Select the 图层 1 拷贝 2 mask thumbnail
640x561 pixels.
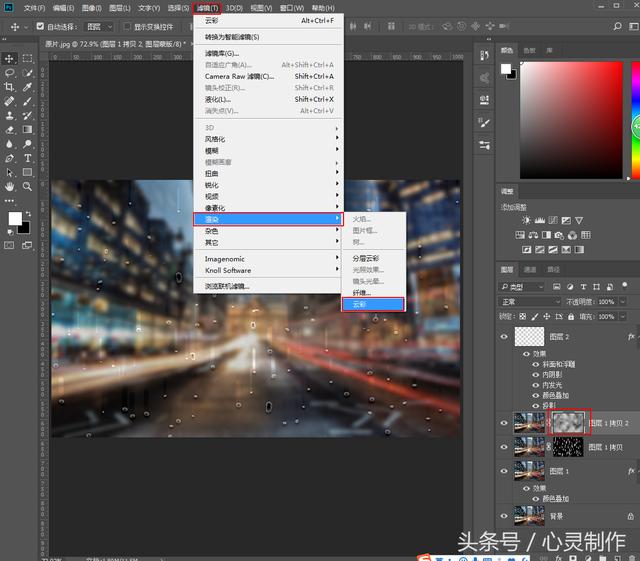[x=570, y=422]
